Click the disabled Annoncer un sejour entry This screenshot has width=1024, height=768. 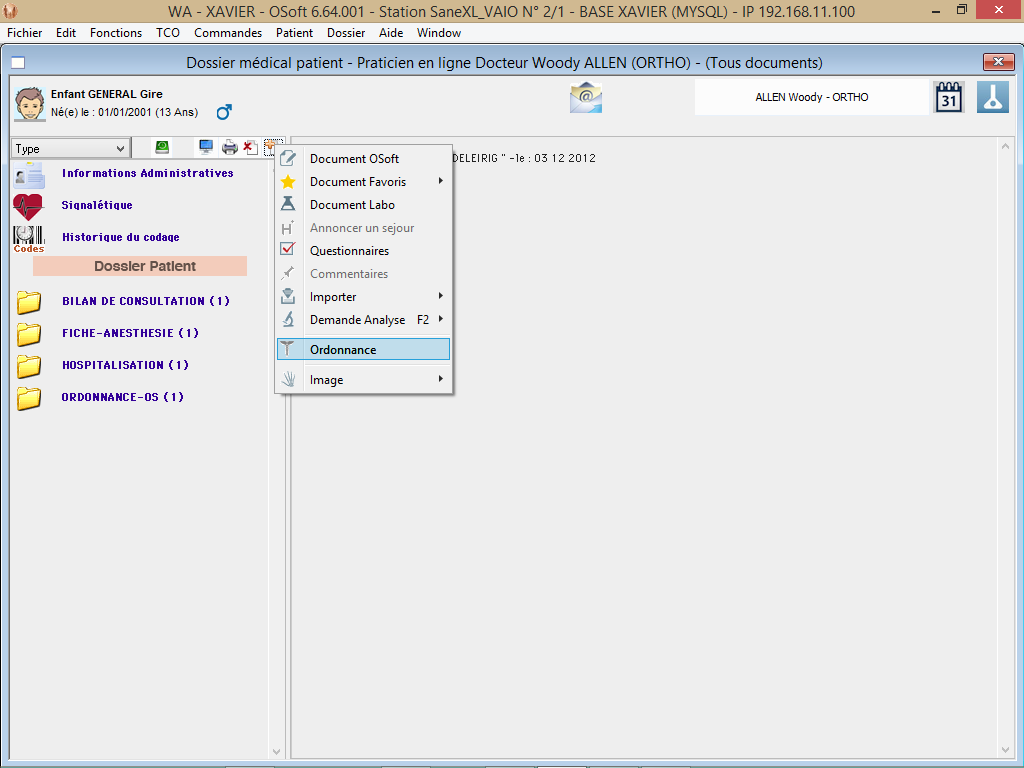point(364,228)
